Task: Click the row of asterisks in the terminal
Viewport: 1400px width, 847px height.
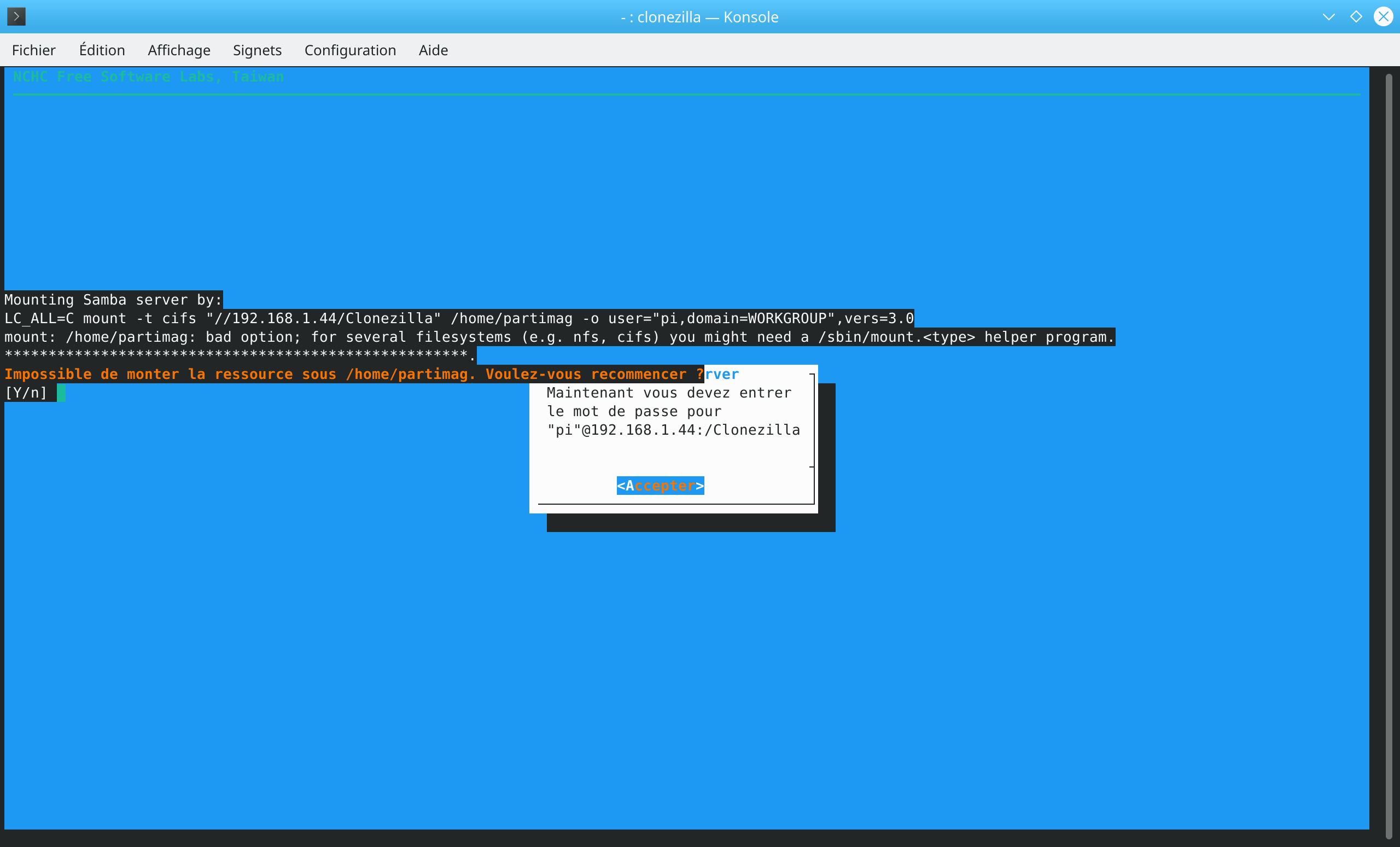Action: coord(240,355)
